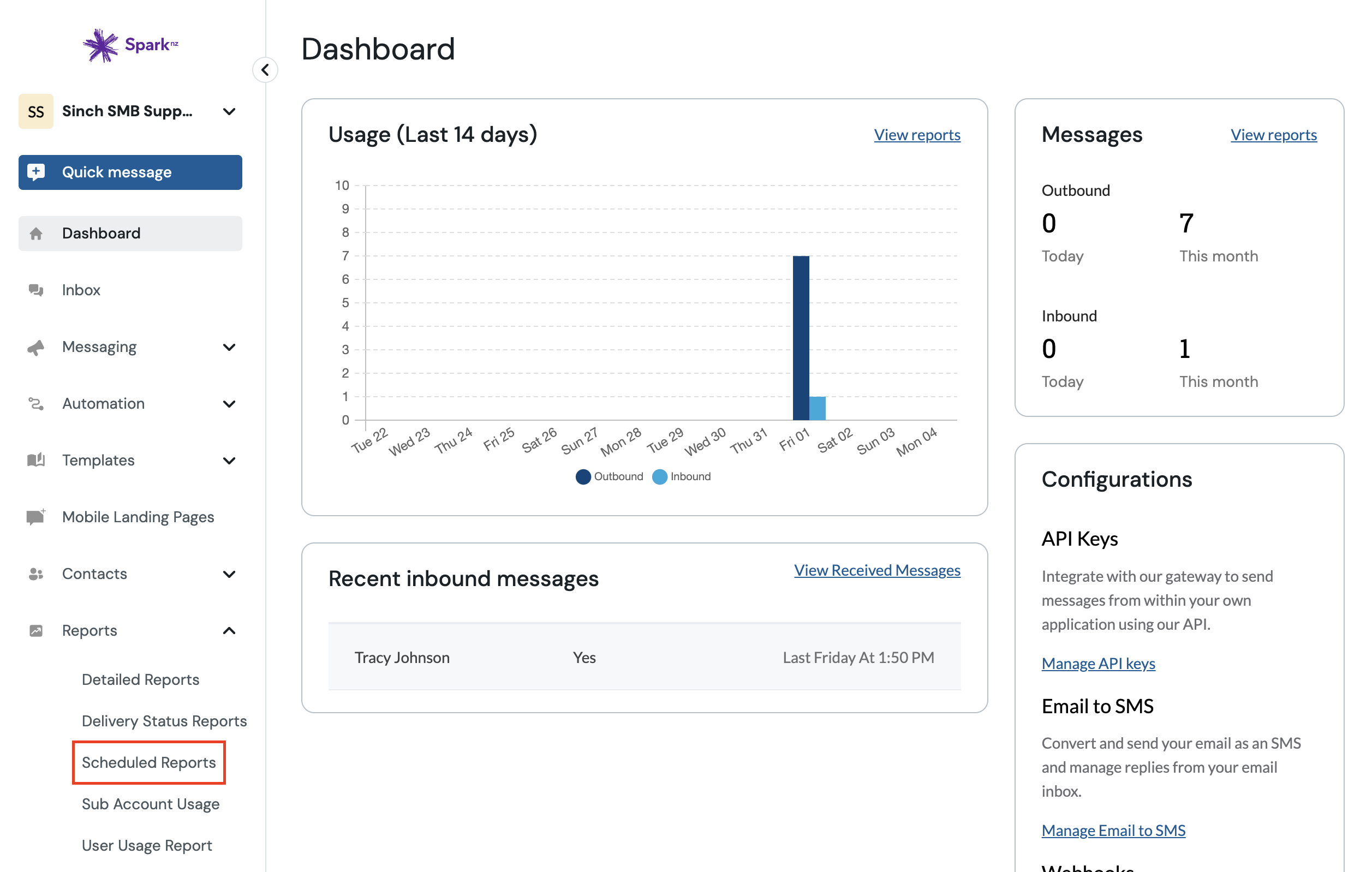Screen dimensions: 1372x872
Task: Toggle the Inbound legend in usage chart
Action: (682, 476)
